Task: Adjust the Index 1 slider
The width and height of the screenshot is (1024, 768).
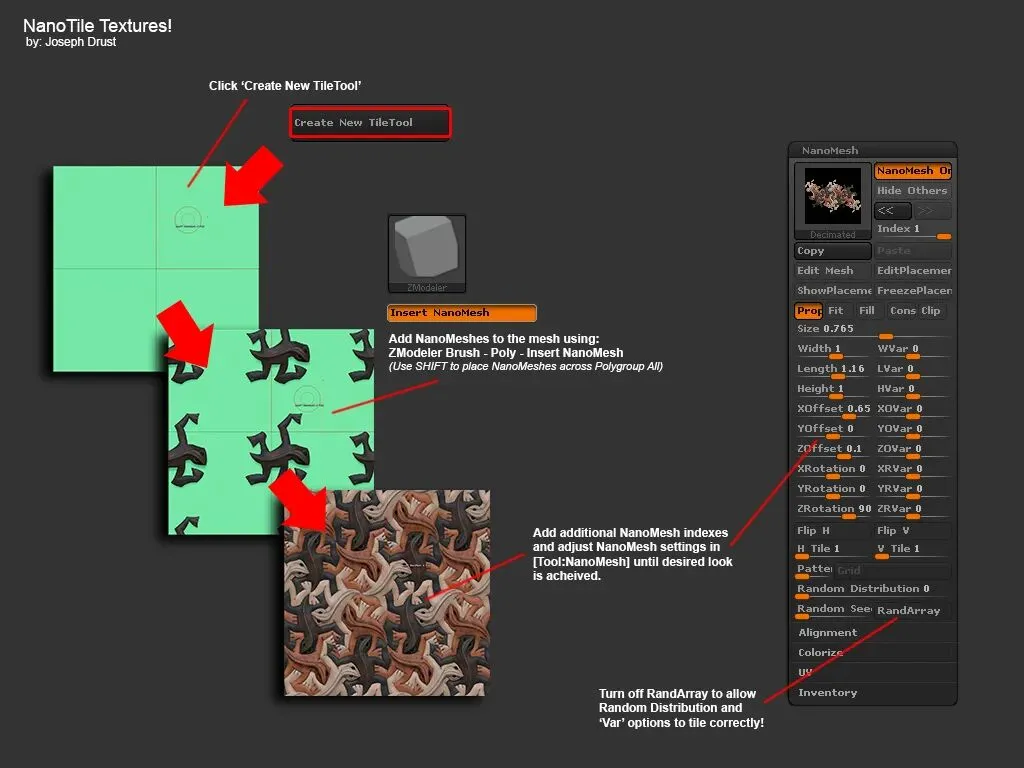Action: 913,230
